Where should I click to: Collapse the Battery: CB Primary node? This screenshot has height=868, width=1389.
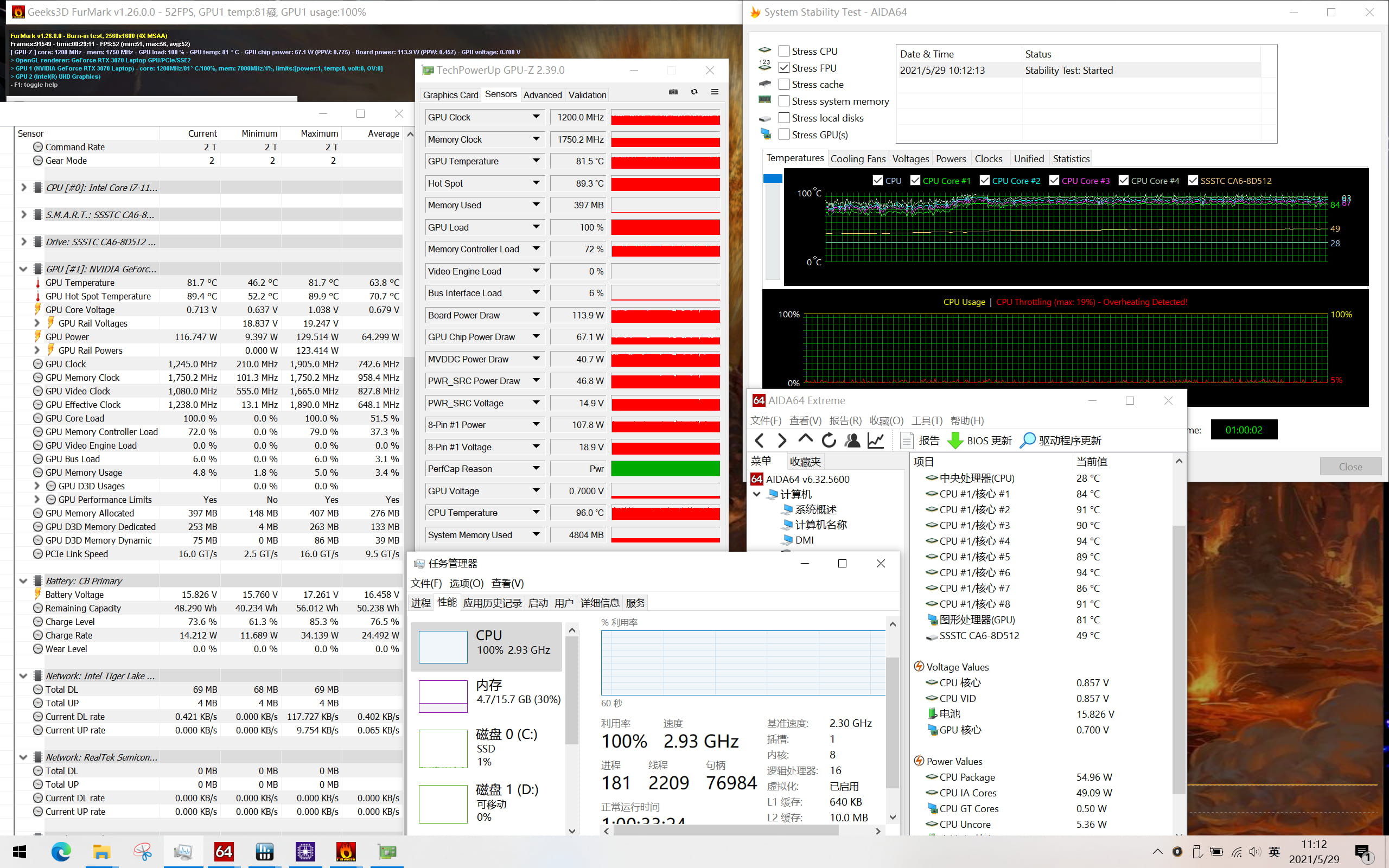tap(23, 581)
